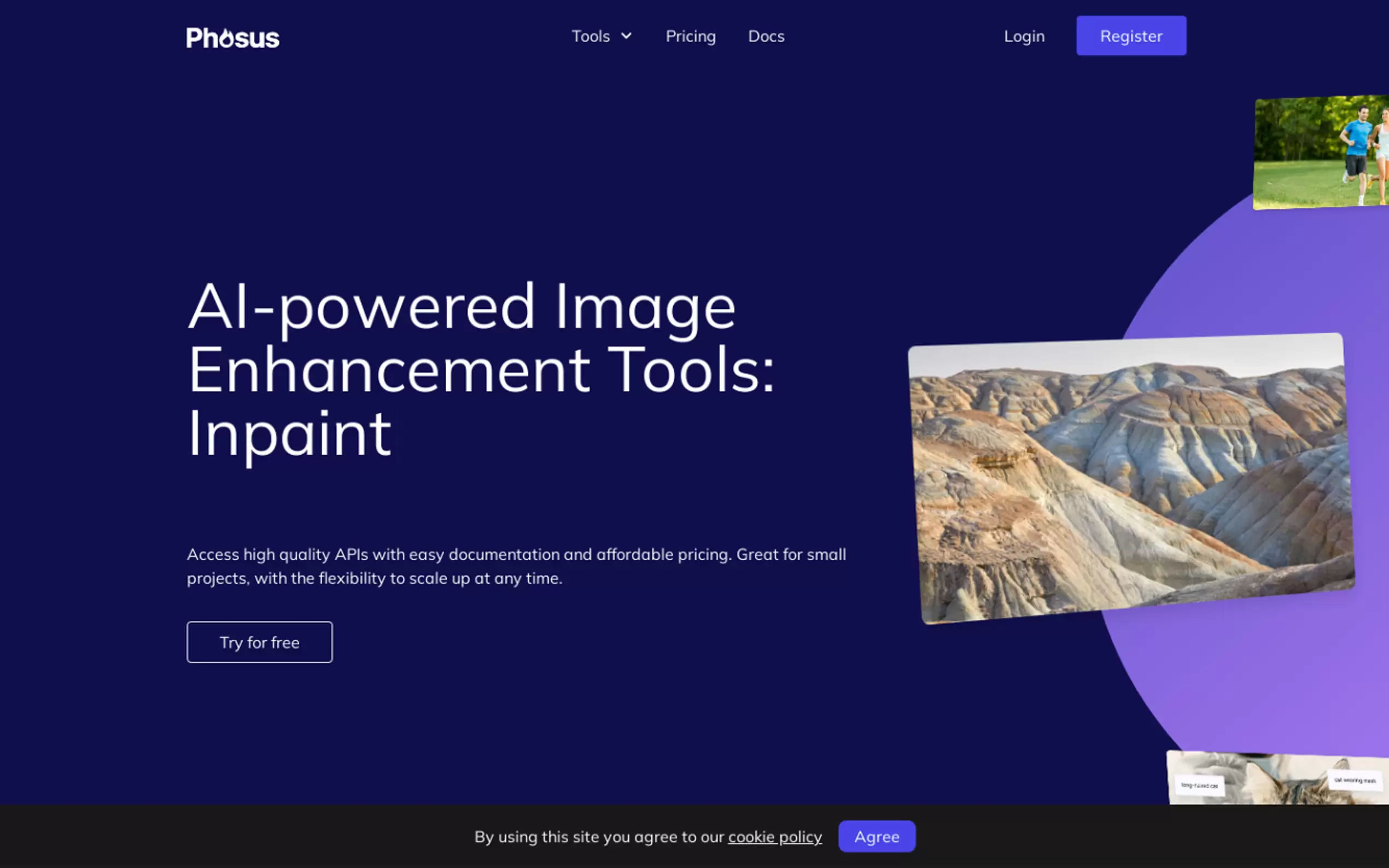Click the "long-haired cat" label tag
1389x868 pixels.
[1199, 785]
